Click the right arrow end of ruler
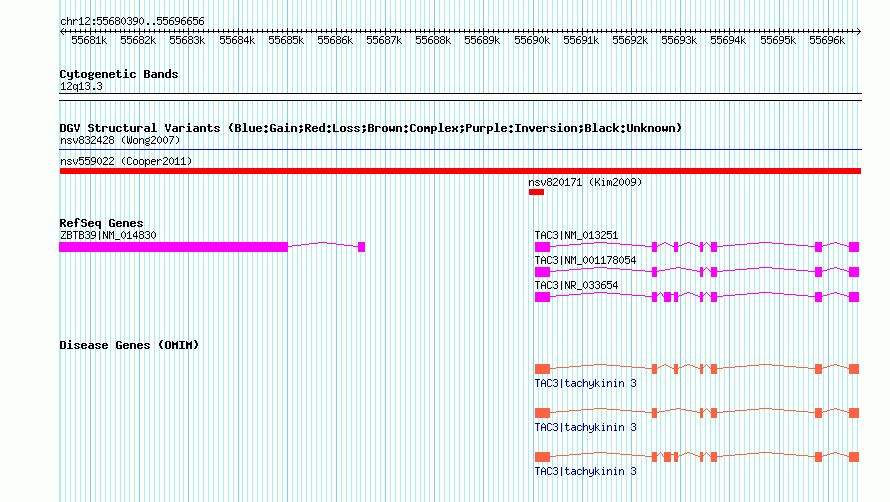This screenshot has width=890, height=502. click(x=859, y=31)
